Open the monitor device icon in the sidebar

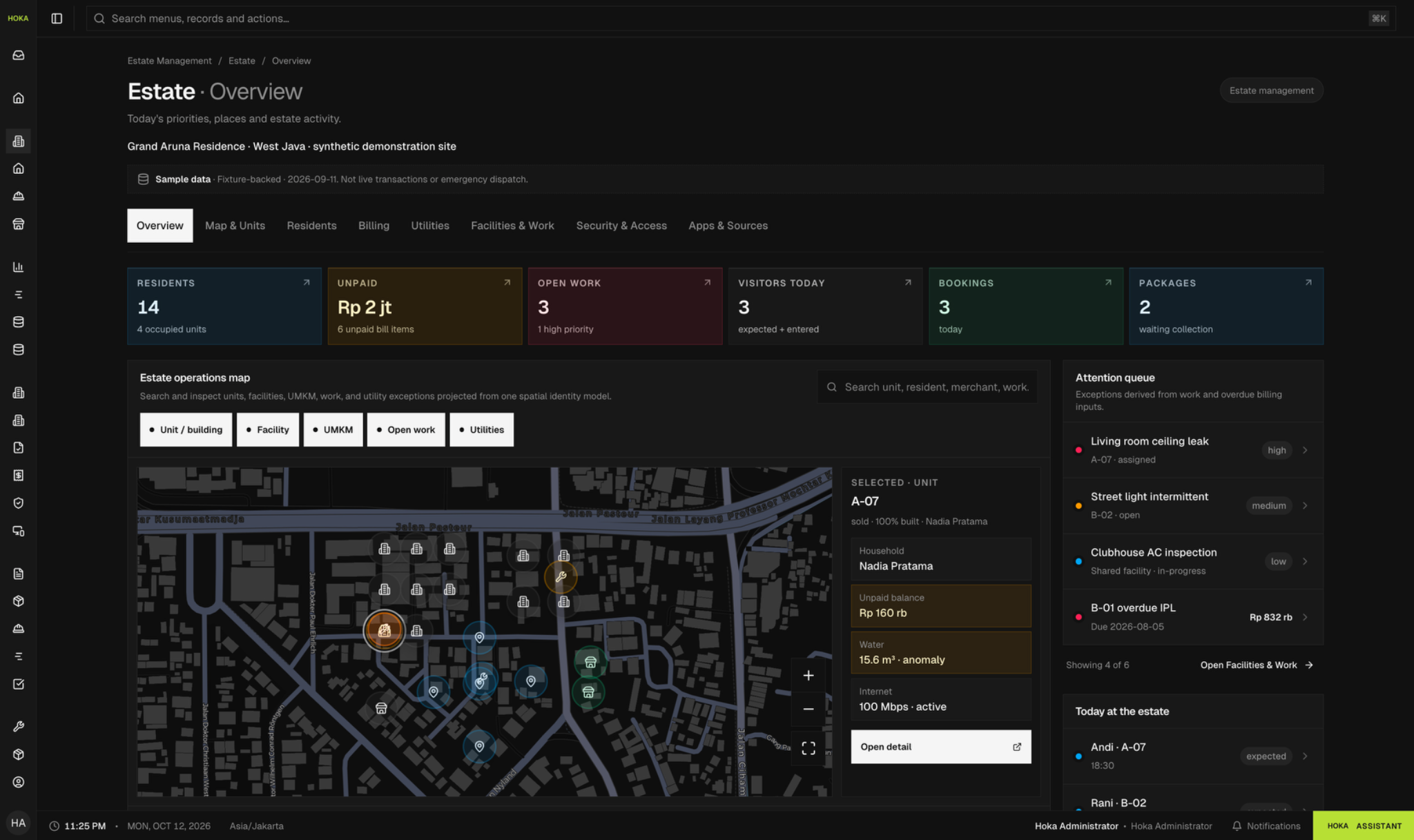[x=19, y=531]
